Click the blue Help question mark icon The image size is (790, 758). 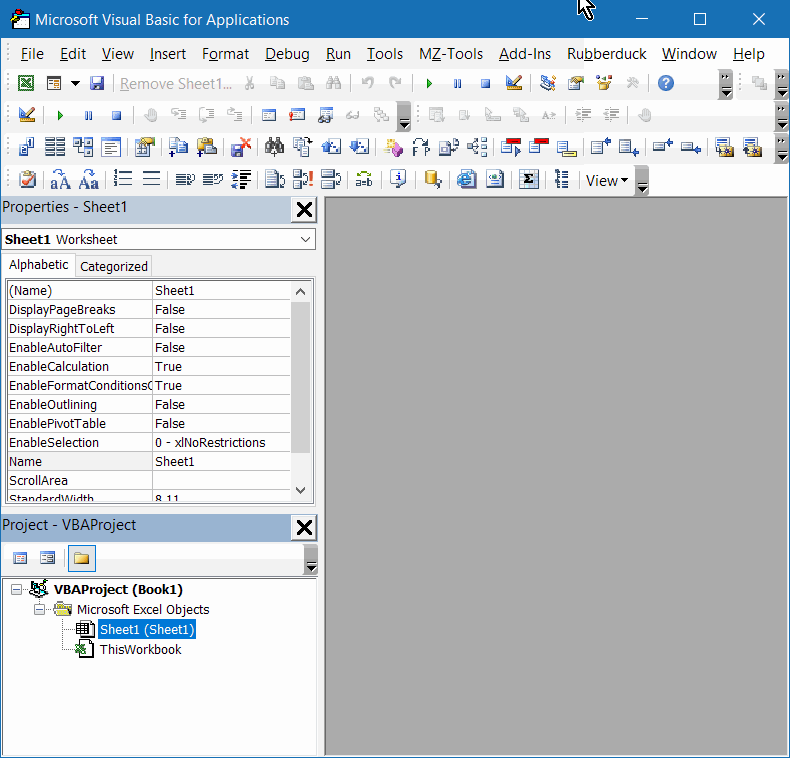pyautogui.click(x=666, y=83)
